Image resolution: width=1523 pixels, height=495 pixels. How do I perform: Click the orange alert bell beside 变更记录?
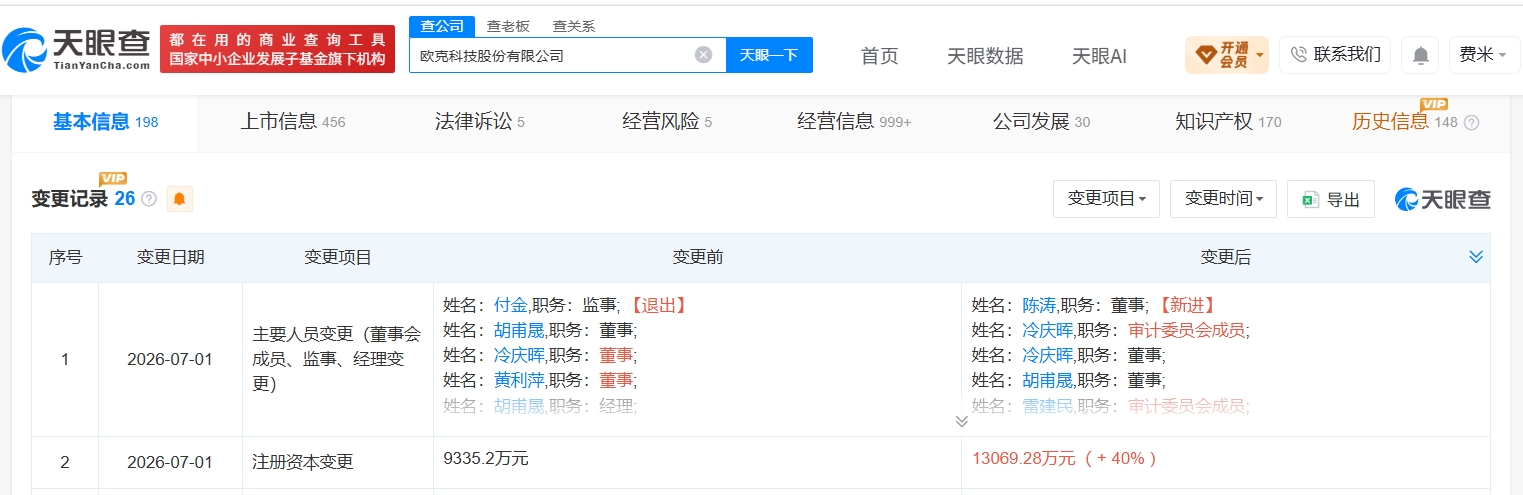click(179, 199)
